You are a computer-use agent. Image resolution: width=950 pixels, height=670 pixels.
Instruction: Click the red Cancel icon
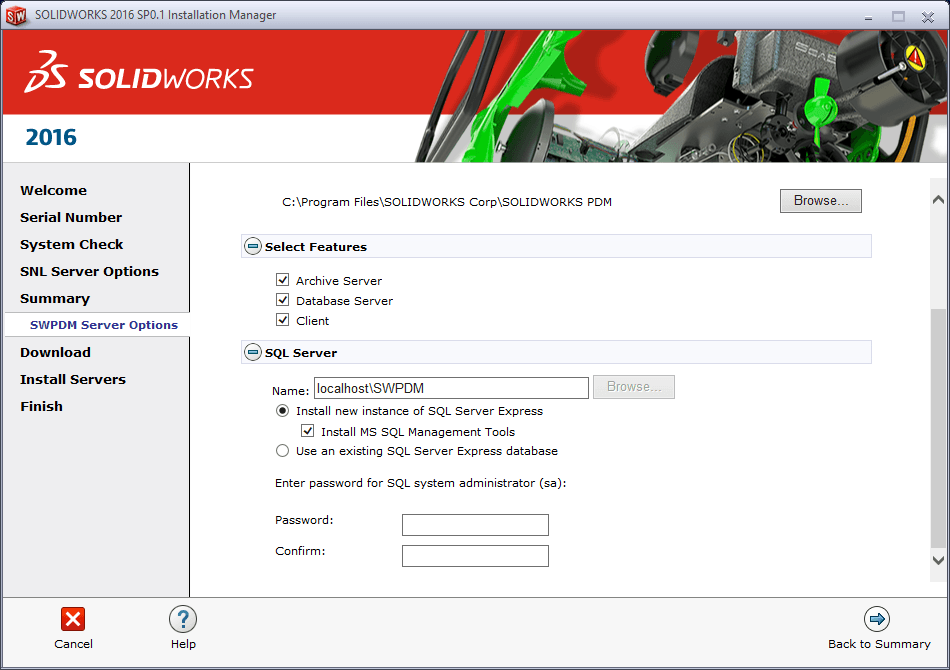(73, 619)
